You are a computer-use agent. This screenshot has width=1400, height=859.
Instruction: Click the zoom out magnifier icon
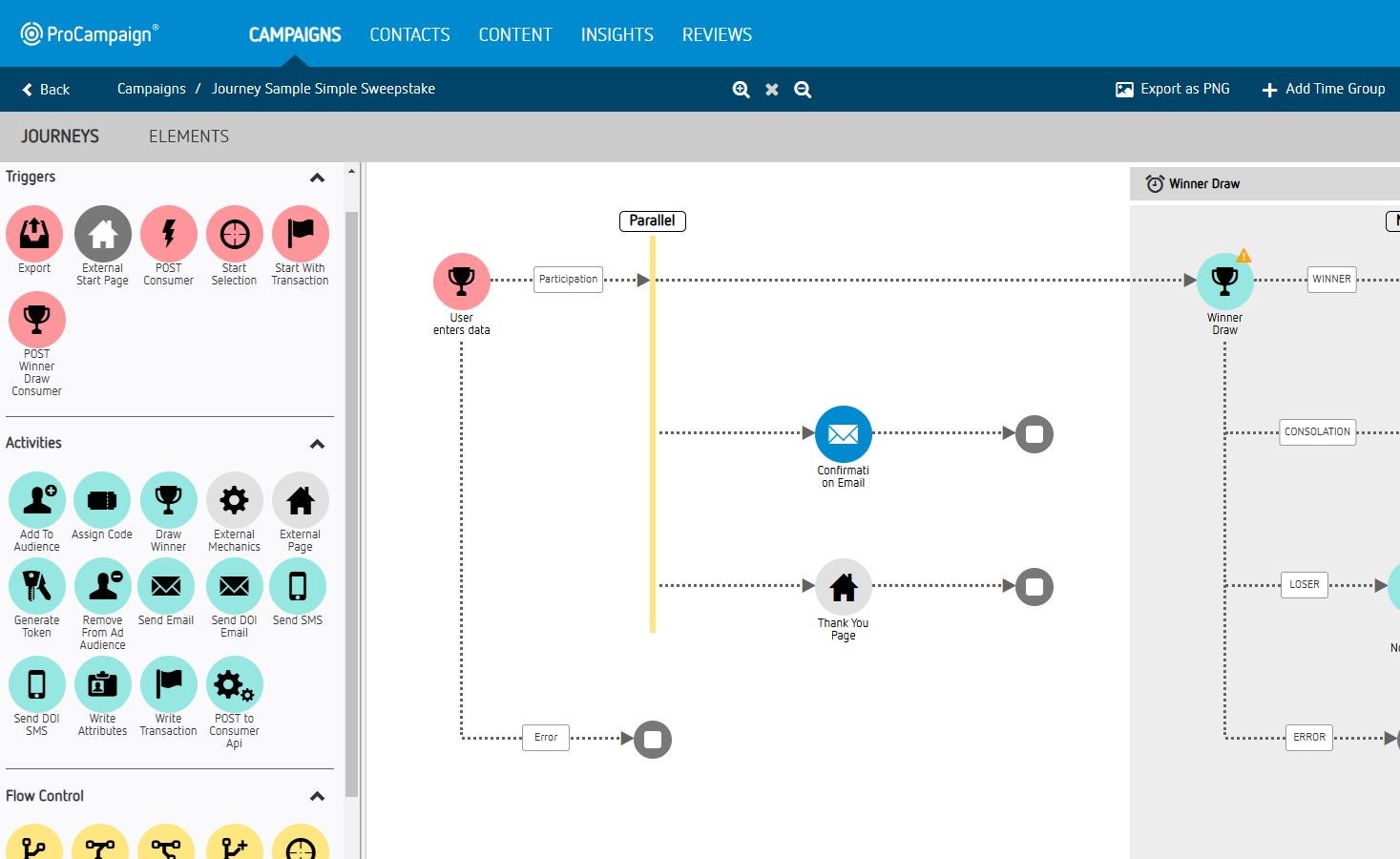click(803, 90)
